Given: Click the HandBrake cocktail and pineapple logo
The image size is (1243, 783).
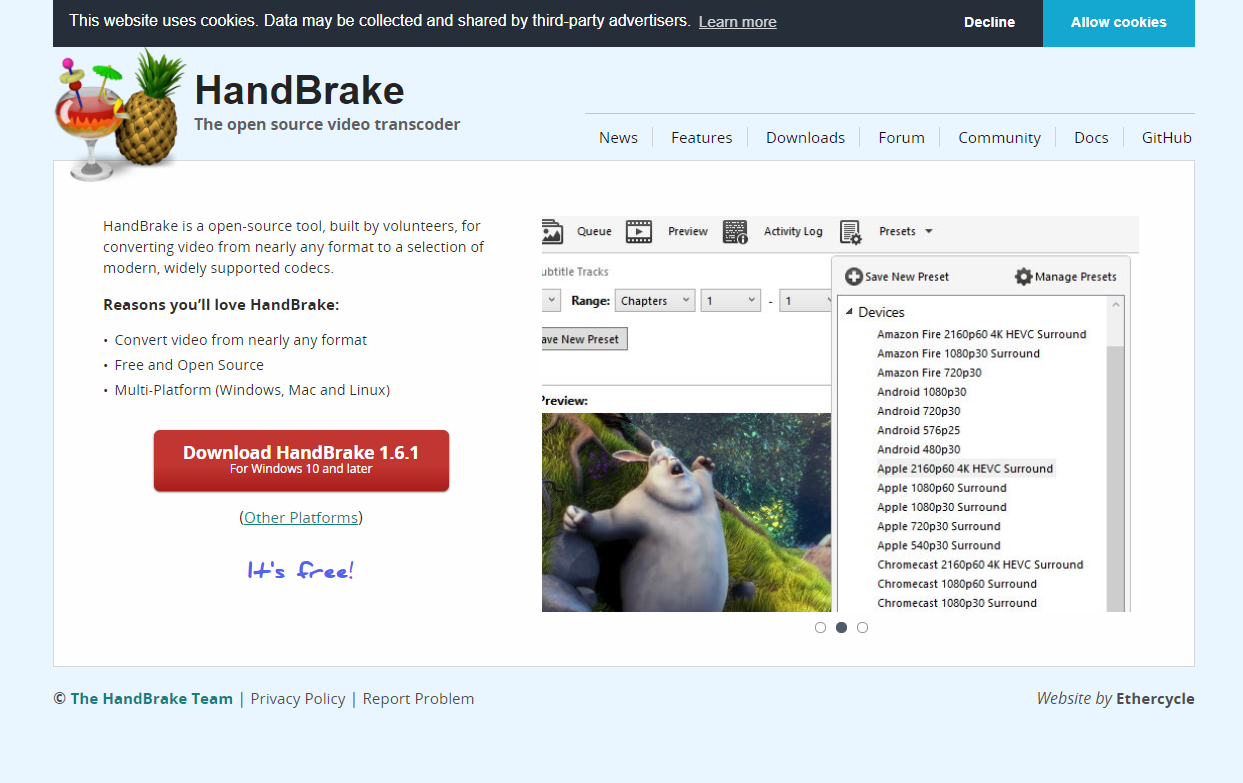Looking at the screenshot, I should click(x=121, y=115).
